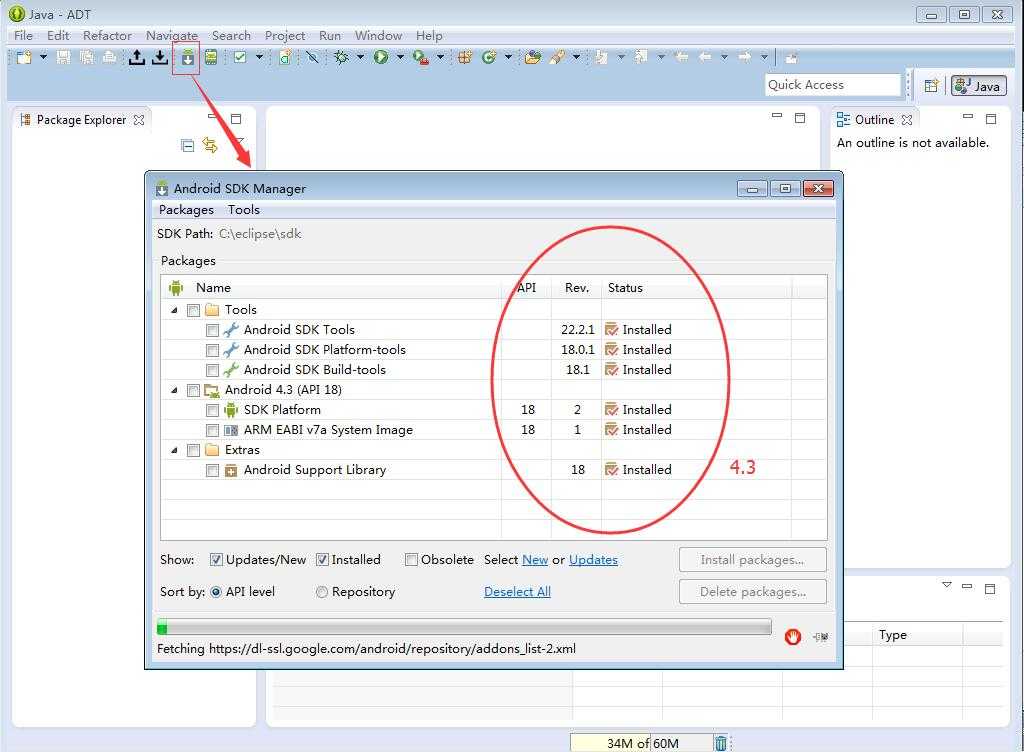Screen dimensions: 1024x752
Task: Click the New file toolbar icon
Action: click(24, 57)
